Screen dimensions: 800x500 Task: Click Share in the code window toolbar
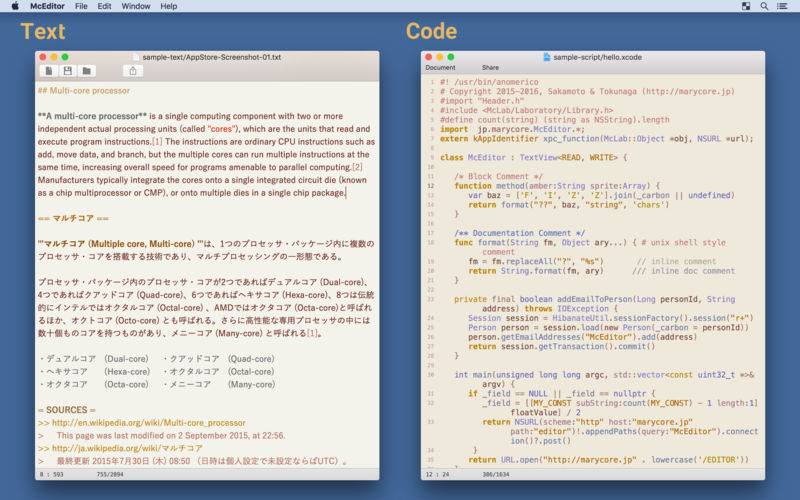click(490, 67)
